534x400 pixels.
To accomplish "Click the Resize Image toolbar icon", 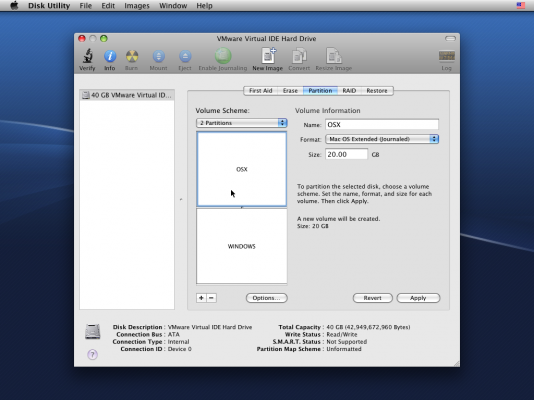I will pyautogui.click(x=333, y=56).
